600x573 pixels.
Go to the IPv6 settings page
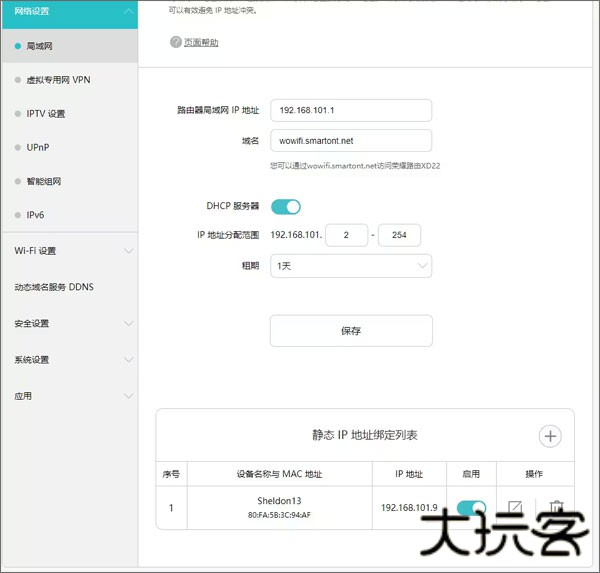coord(36,215)
